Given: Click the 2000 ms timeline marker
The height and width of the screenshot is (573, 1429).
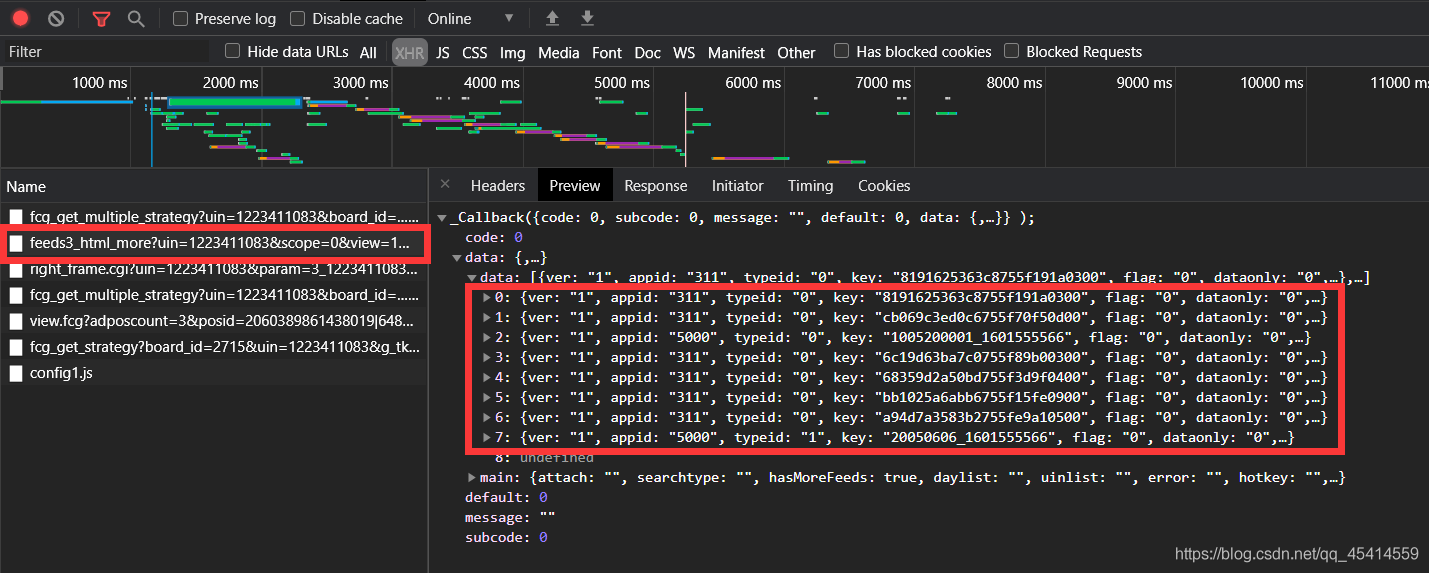Looking at the screenshot, I should point(230,83).
